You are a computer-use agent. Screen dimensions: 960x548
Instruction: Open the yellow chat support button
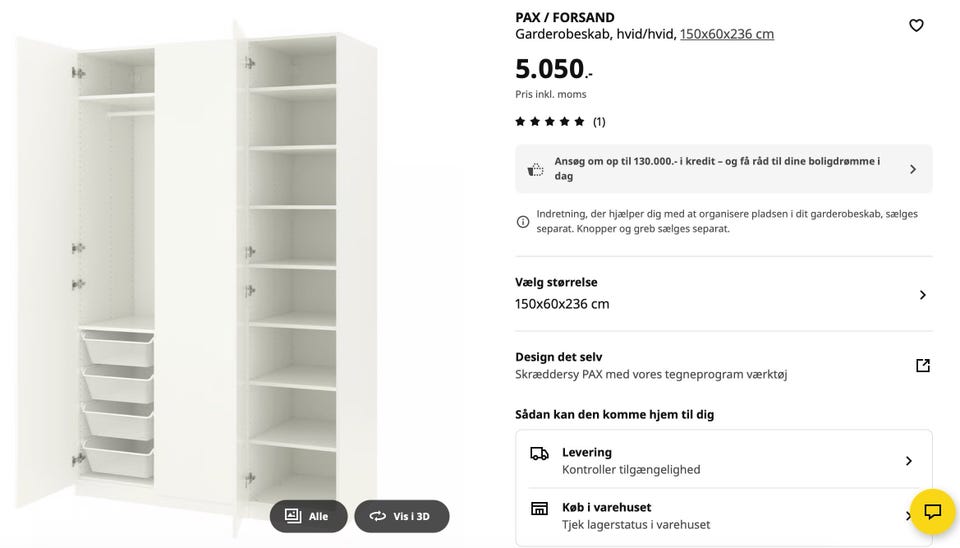pyautogui.click(x=932, y=512)
